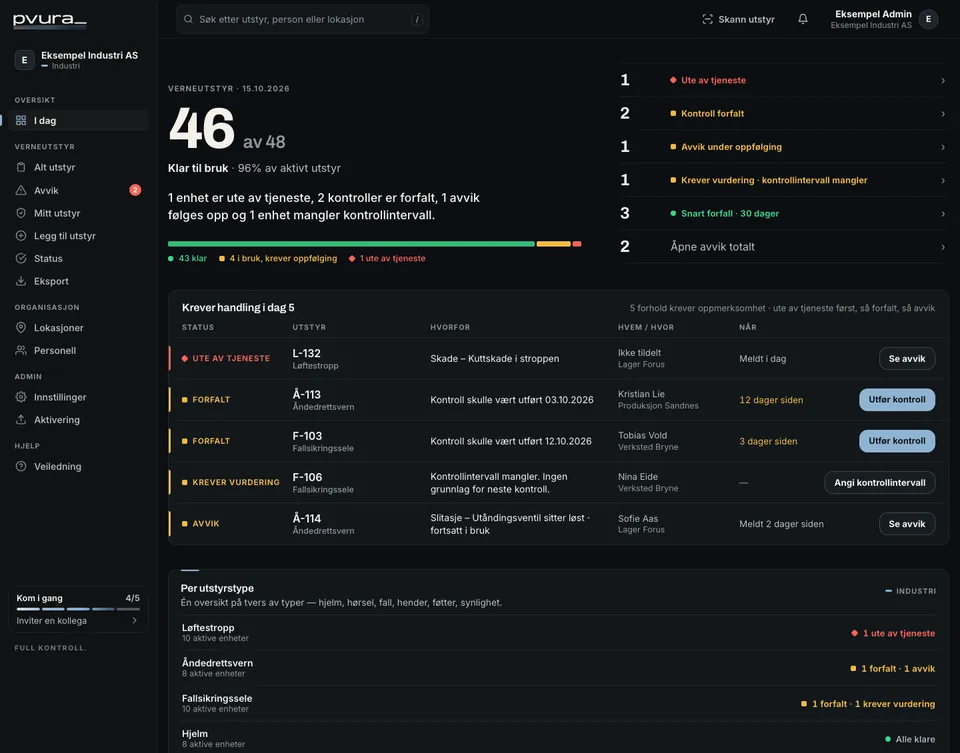Click 4 i bruk, krever oppfølging label
This screenshot has height=753, width=960.
coord(278,258)
